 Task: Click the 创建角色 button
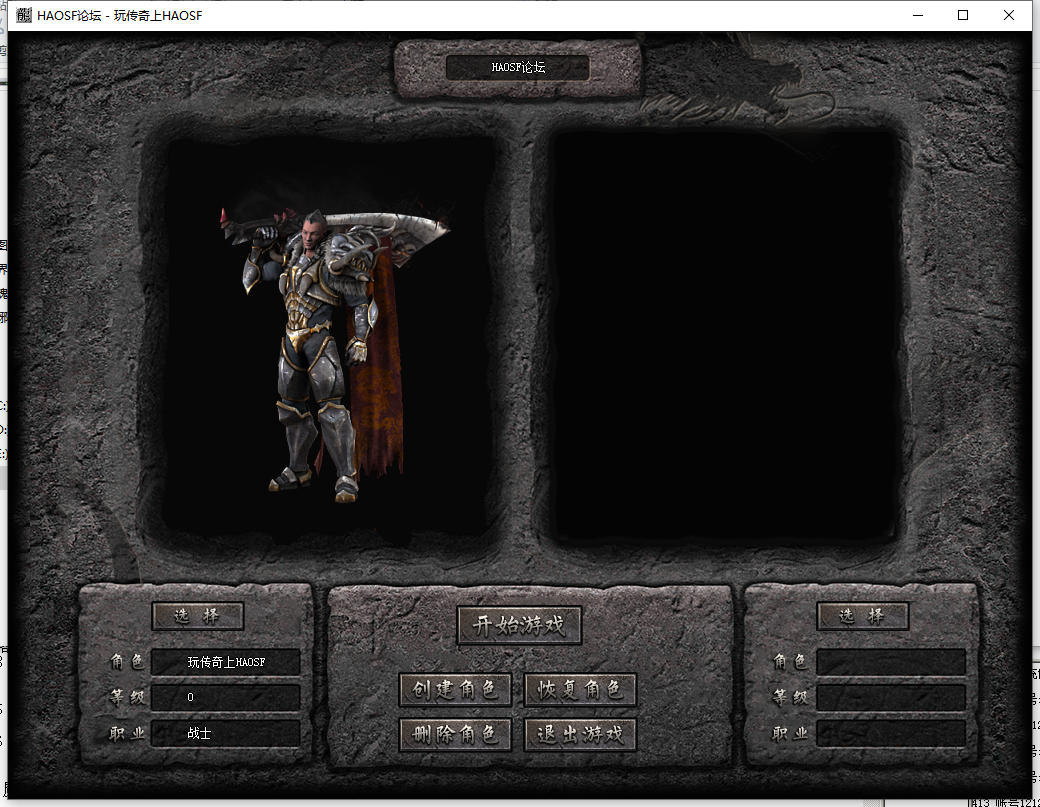[x=455, y=690]
